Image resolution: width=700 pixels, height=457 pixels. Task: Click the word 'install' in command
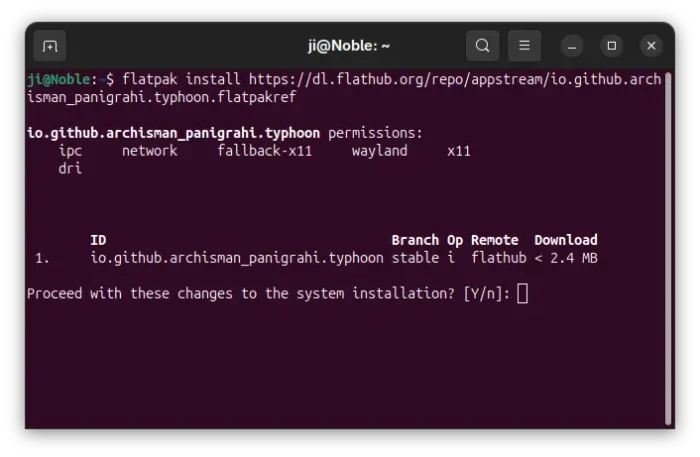coord(213,79)
